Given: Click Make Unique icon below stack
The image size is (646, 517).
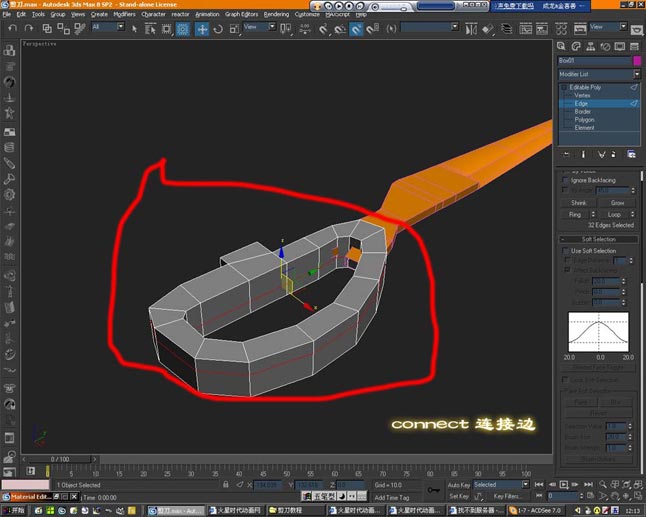Looking at the screenshot, I should (602, 154).
